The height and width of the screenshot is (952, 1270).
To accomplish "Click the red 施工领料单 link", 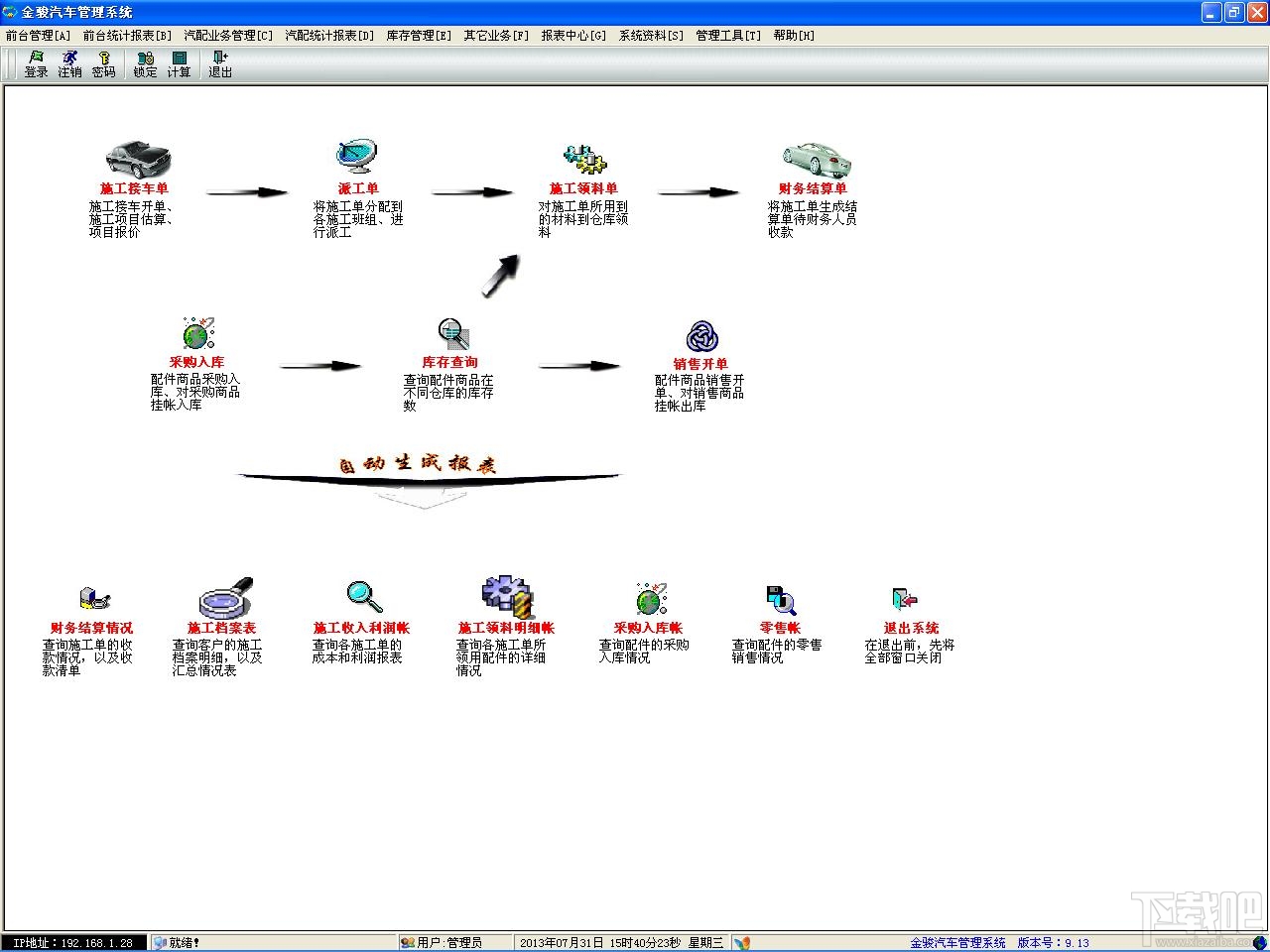I will tap(583, 188).
